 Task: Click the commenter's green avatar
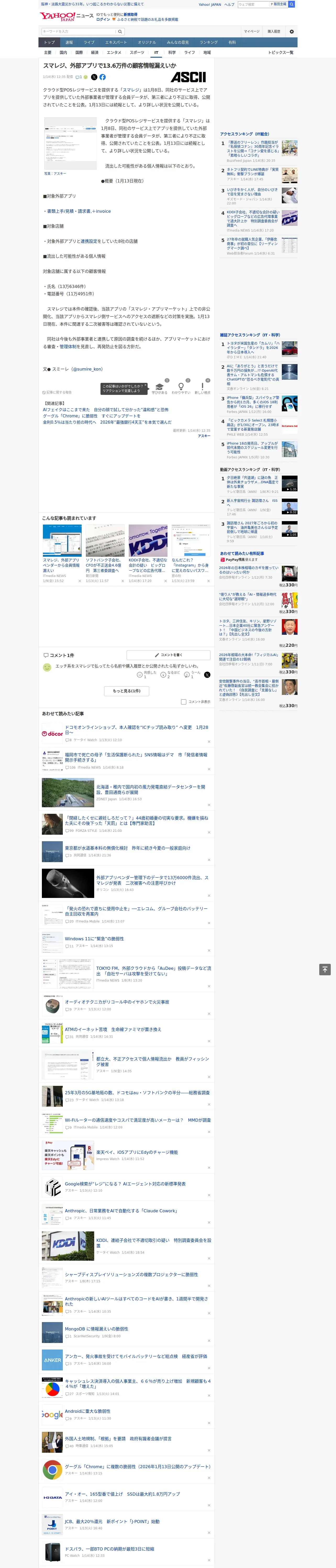point(47,667)
